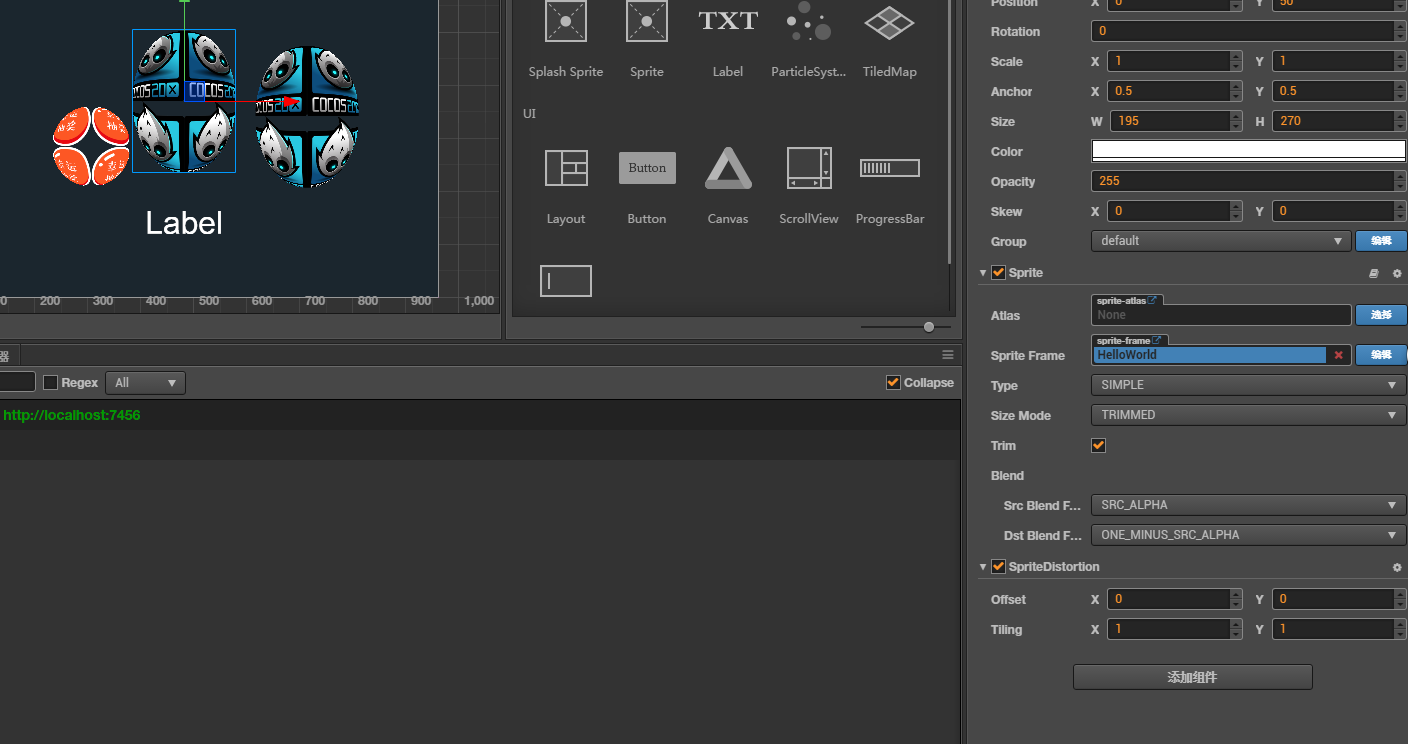Toggle the Collapse checkbox
Screen dimensions: 1408x744
tap(893, 383)
